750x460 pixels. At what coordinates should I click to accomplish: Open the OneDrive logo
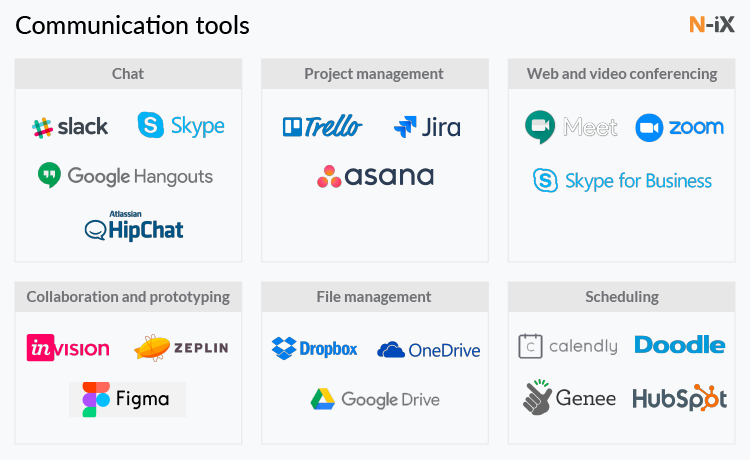click(x=429, y=350)
